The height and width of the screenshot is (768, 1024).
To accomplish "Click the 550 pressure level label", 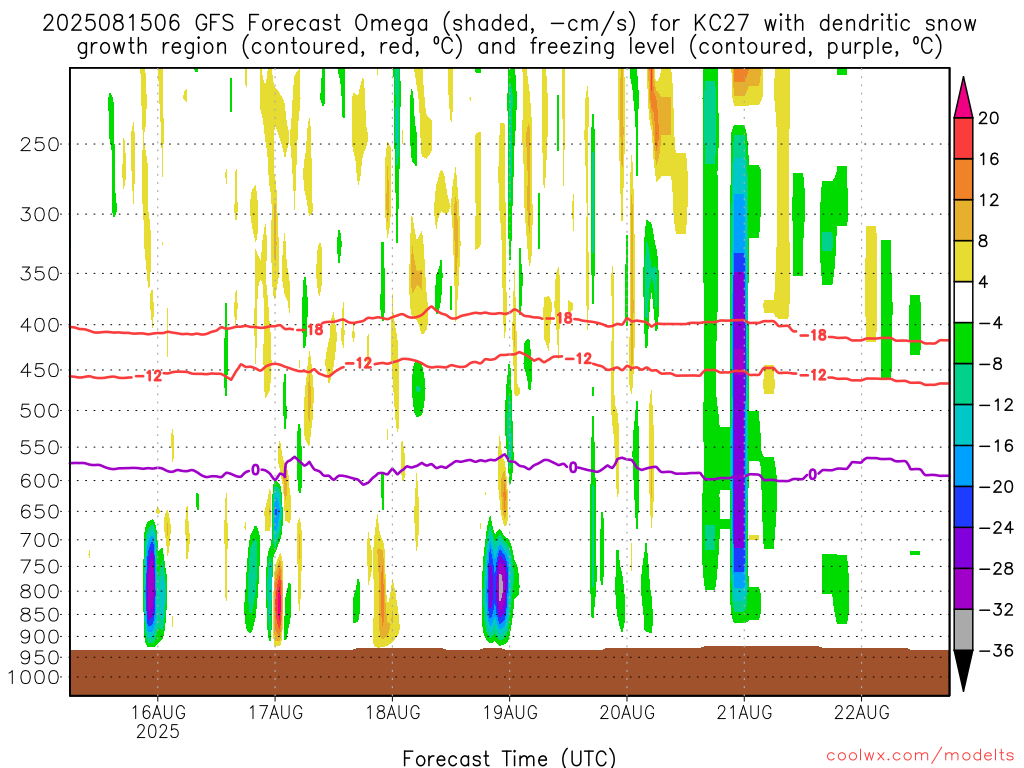I will 40,447.
